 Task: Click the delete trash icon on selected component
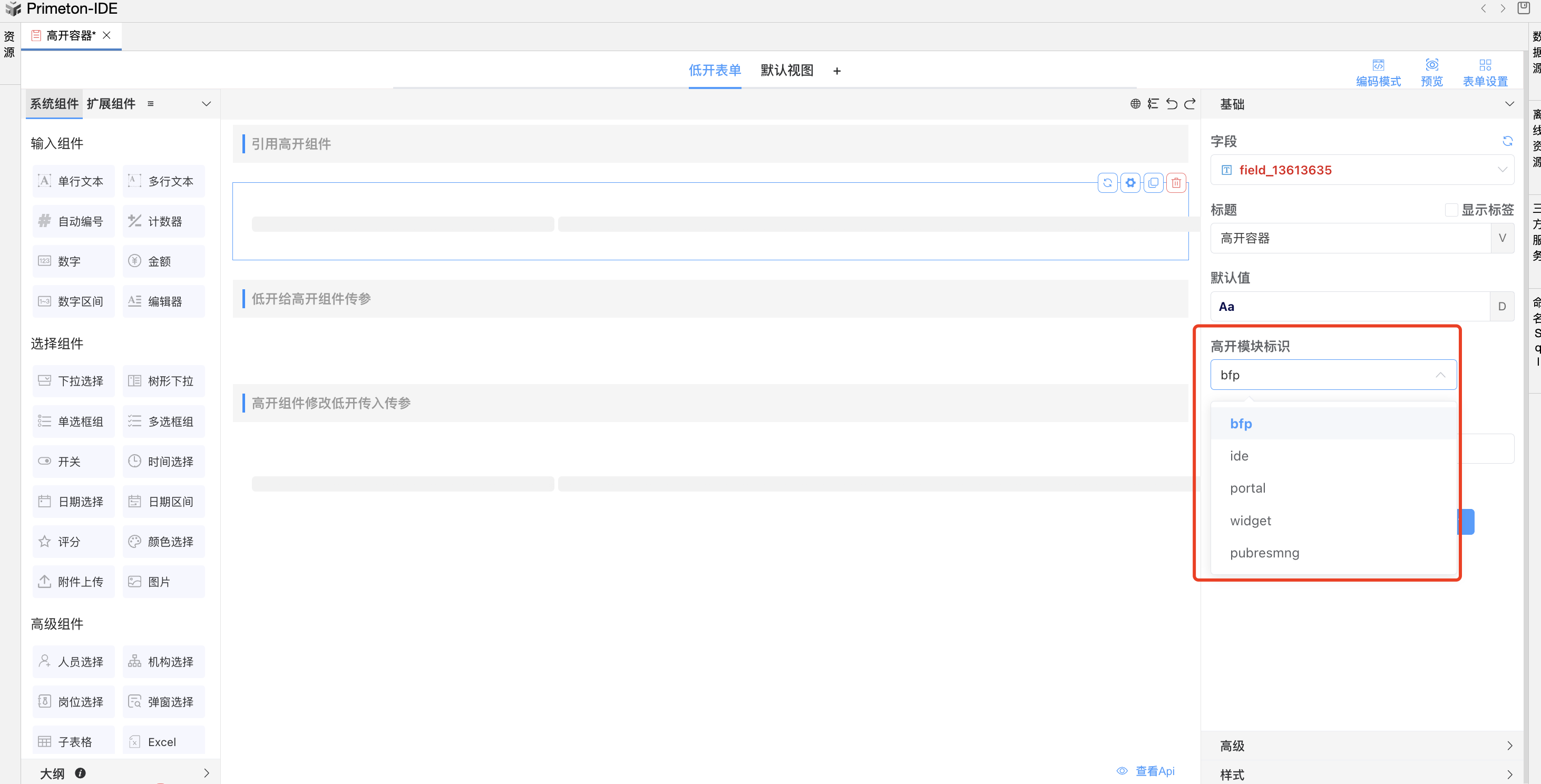1175,183
